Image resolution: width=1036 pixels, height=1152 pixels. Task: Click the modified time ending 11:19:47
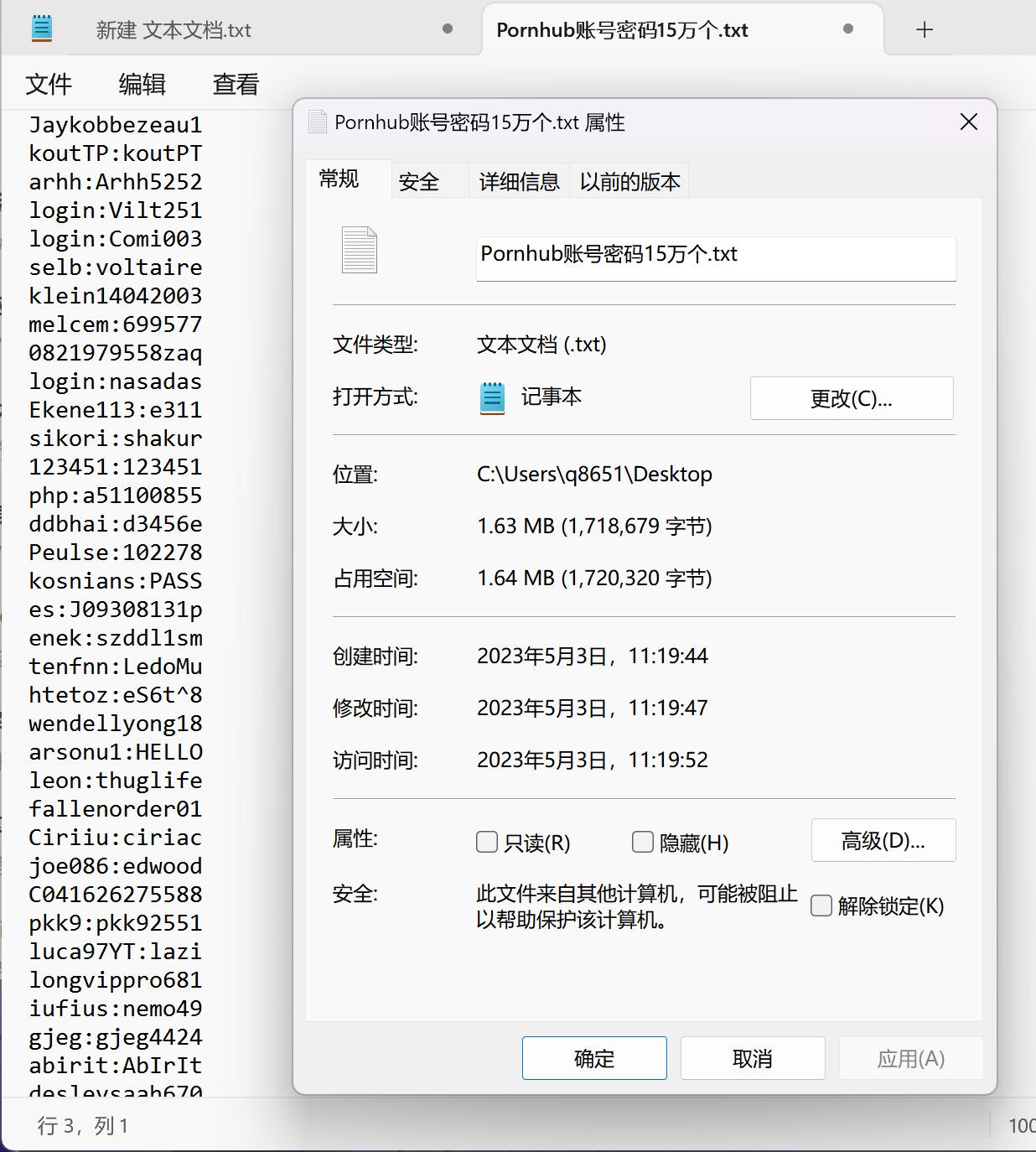[x=593, y=708]
